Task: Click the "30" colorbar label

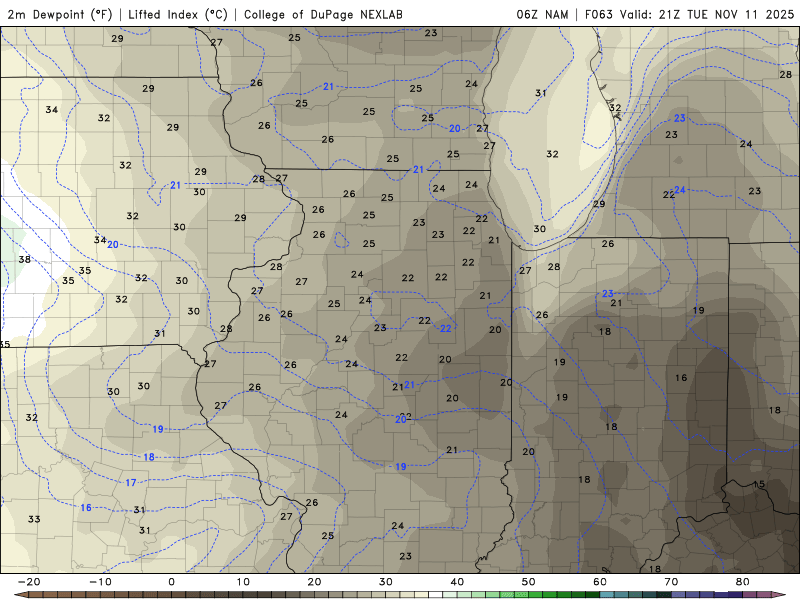Action: [x=386, y=582]
